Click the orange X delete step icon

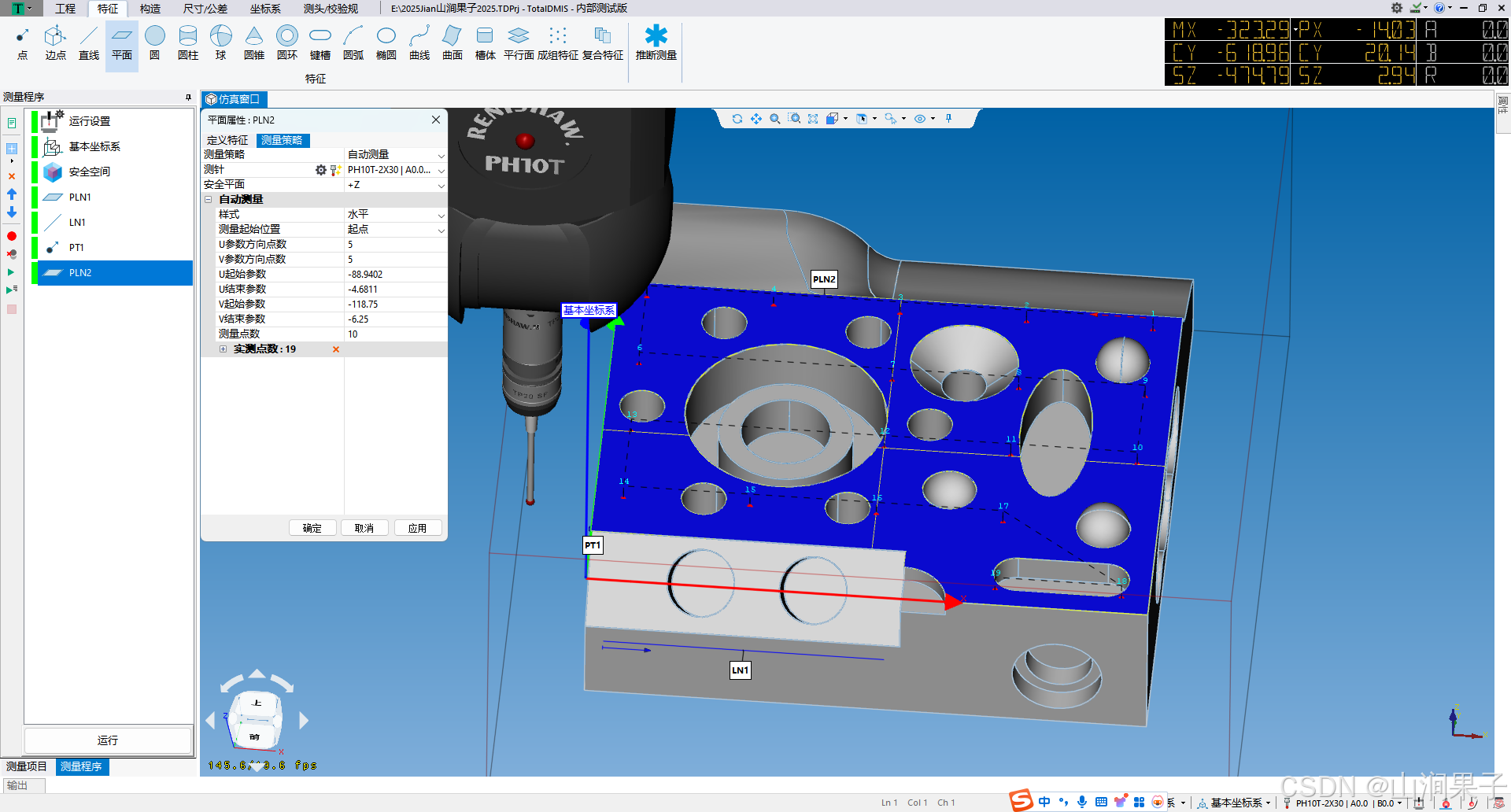click(x=12, y=176)
